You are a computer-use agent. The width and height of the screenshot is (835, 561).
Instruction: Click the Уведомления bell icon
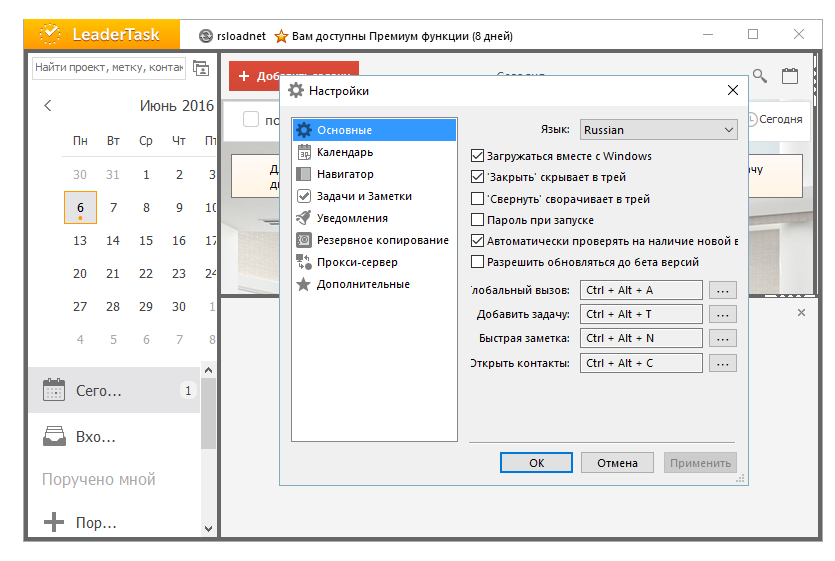pyautogui.click(x=304, y=218)
